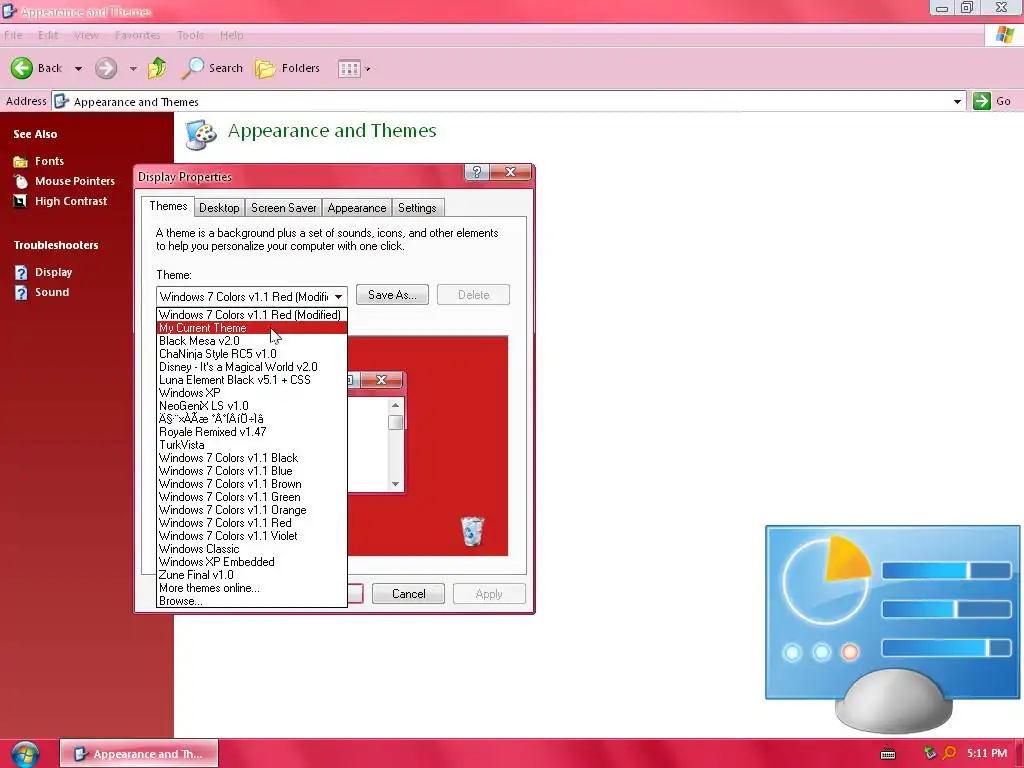Click the orange magnifier tray icon
The height and width of the screenshot is (768, 1024).
tap(950, 753)
